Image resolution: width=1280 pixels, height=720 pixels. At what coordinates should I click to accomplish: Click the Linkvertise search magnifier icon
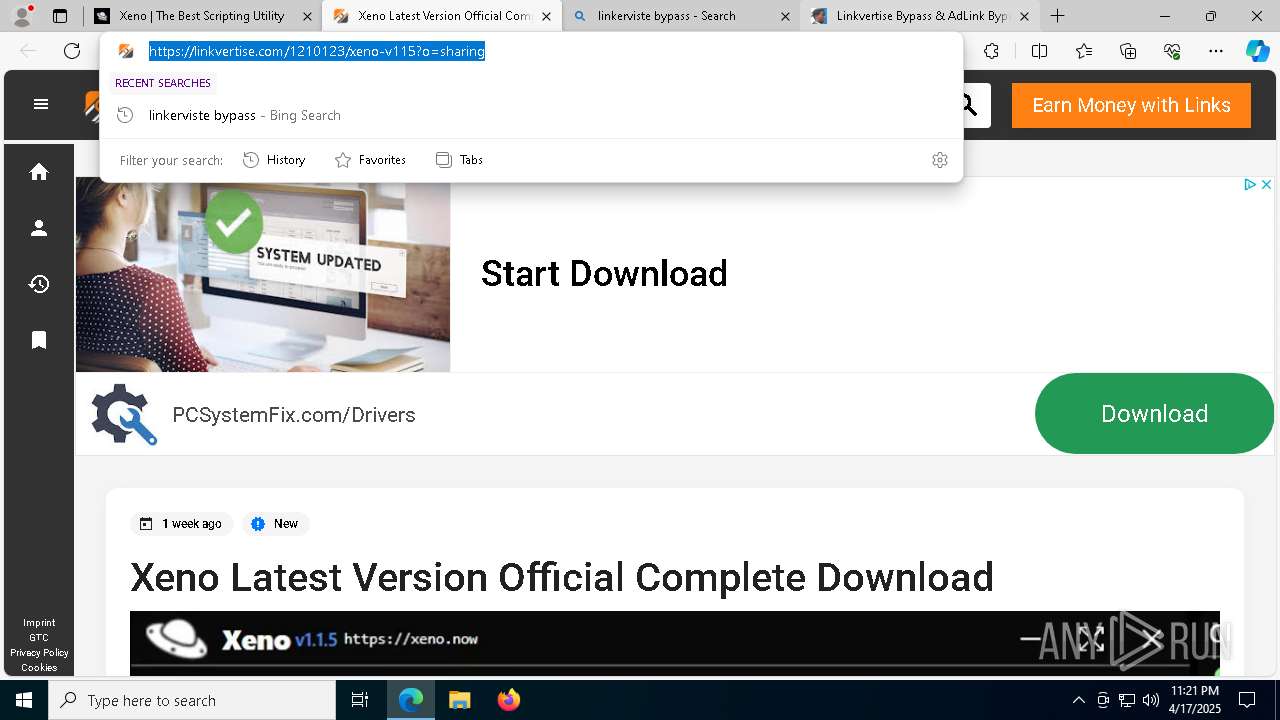(968, 105)
